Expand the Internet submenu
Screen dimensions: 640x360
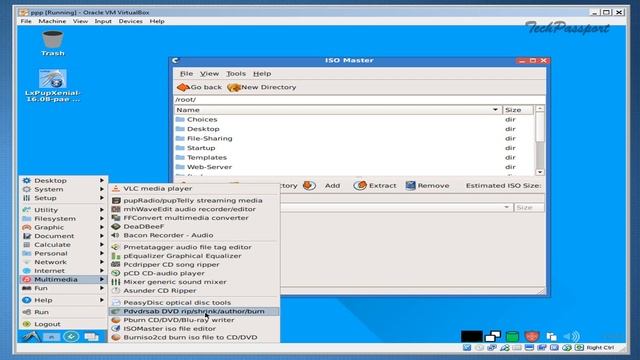(63, 271)
